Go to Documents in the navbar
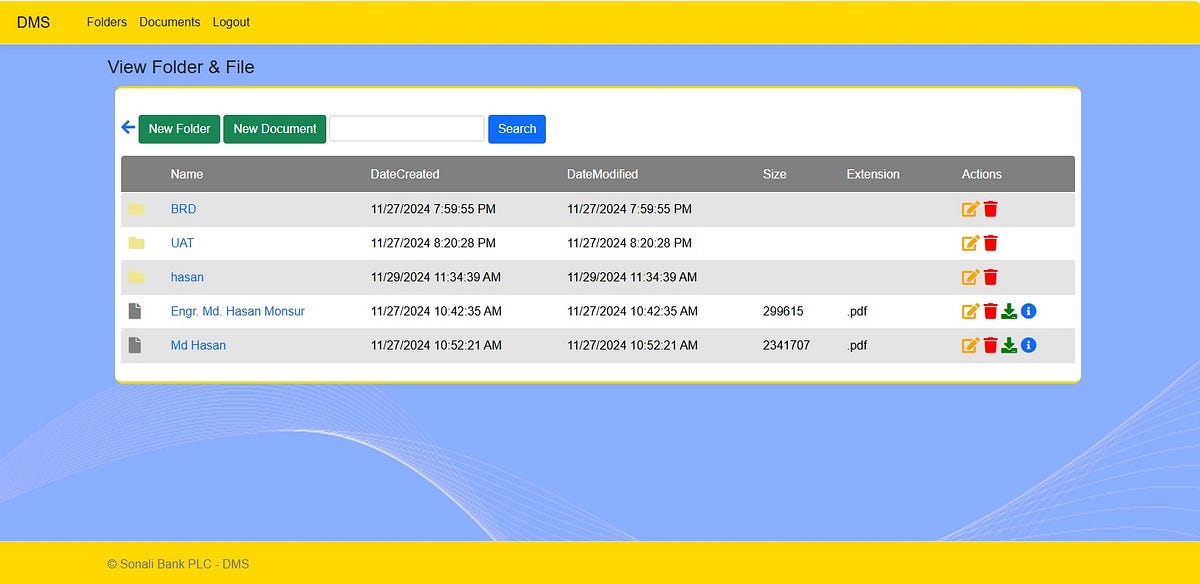The width and height of the screenshot is (1200, 584). [x=170, y=22]
